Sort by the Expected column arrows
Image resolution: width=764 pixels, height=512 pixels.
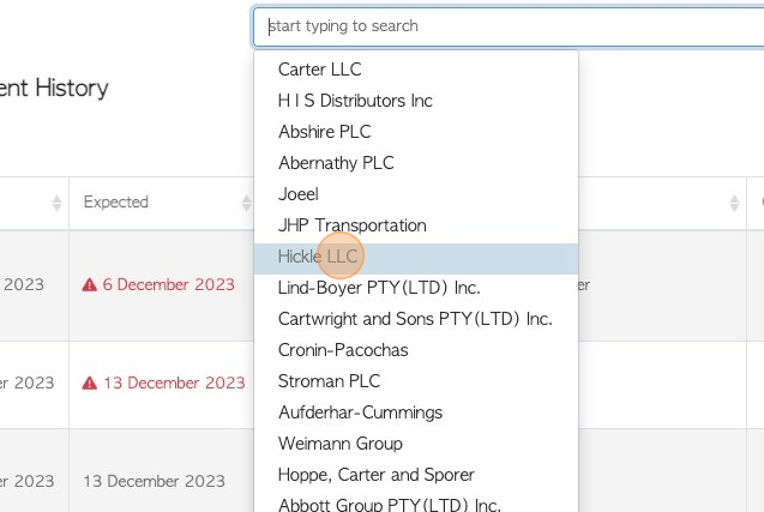(x=246, y=203)
